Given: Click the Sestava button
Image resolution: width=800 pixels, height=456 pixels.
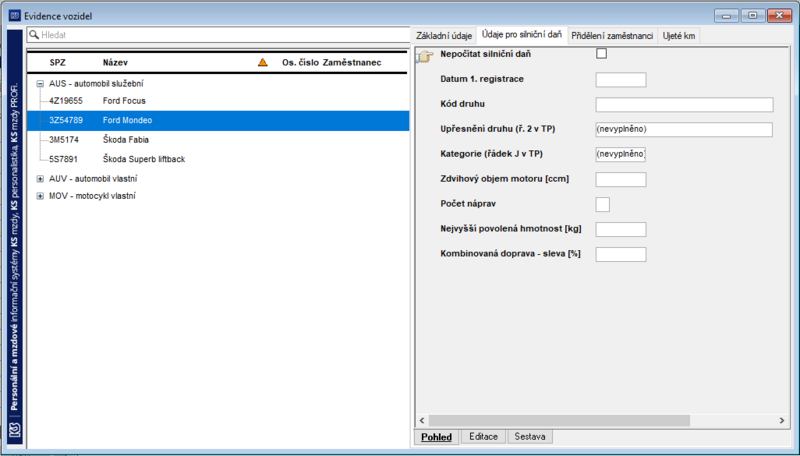Looking at the screenshot, I should (530, 437).
